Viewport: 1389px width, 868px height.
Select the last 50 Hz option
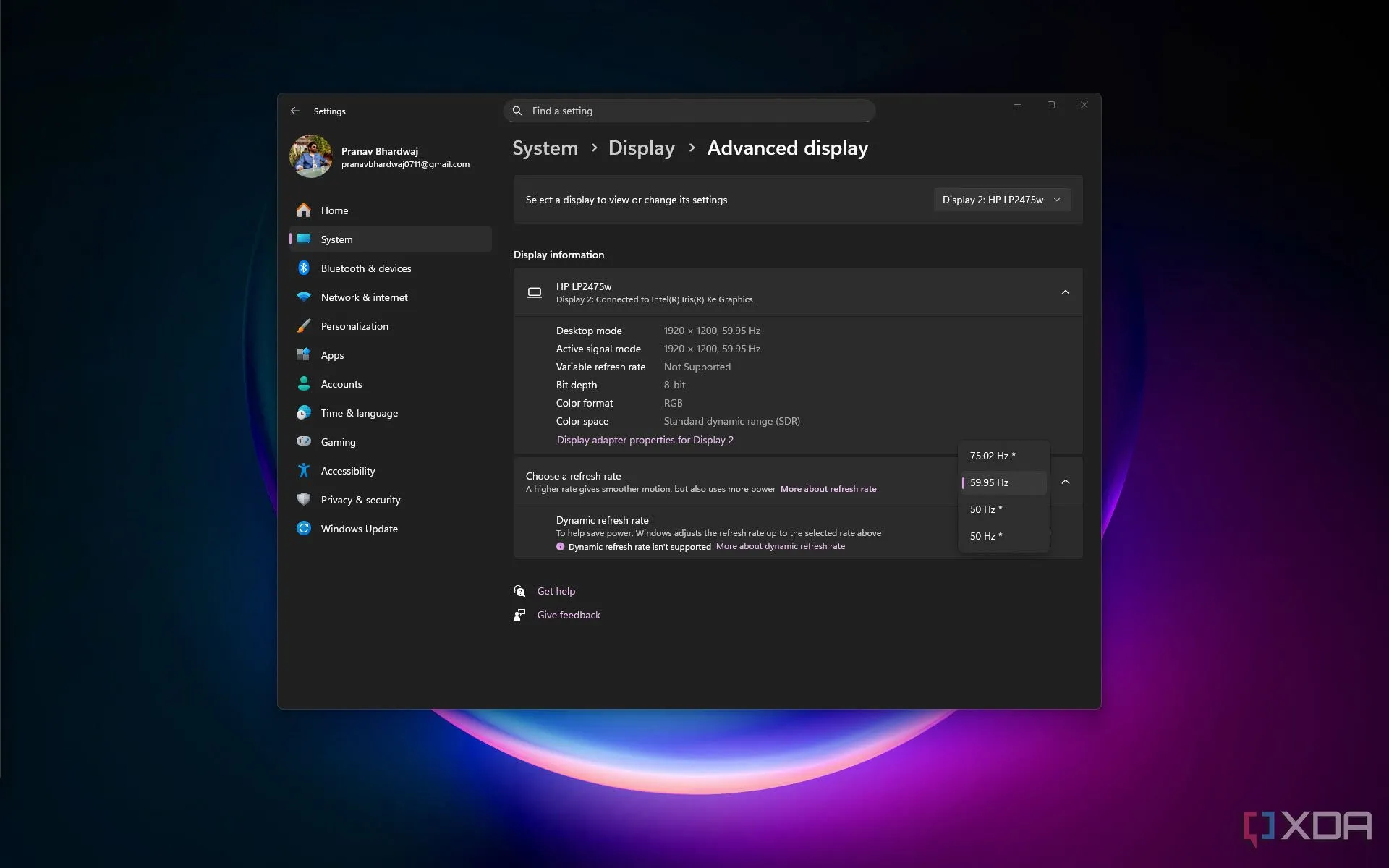(1003, 536)
